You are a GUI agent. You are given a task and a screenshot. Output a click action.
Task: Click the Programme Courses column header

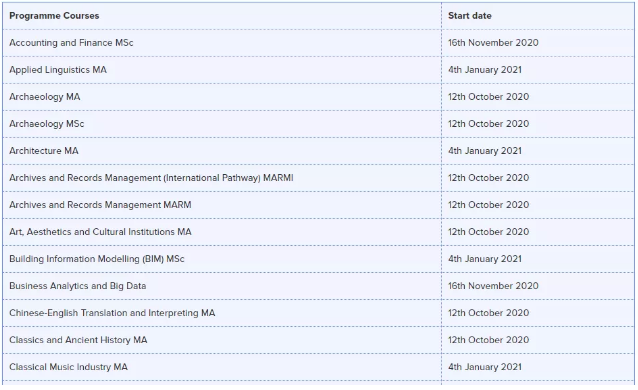click(x=54, y=16)
